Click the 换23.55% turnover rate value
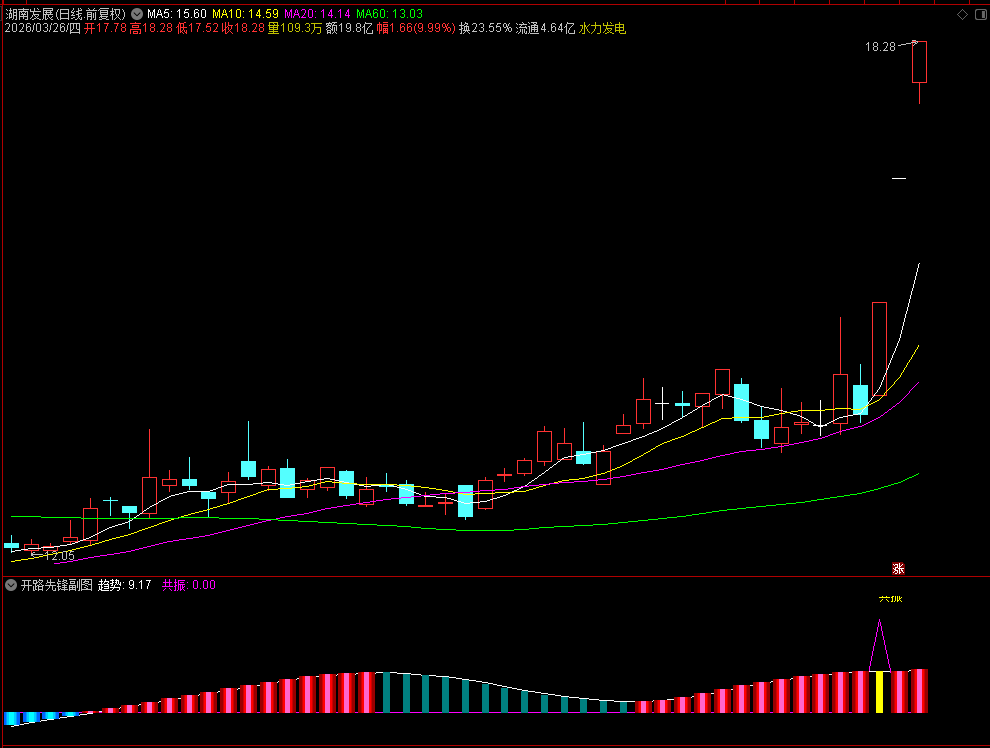The height and width of the screenshot is (748, 990). click(x=486, y=28)
